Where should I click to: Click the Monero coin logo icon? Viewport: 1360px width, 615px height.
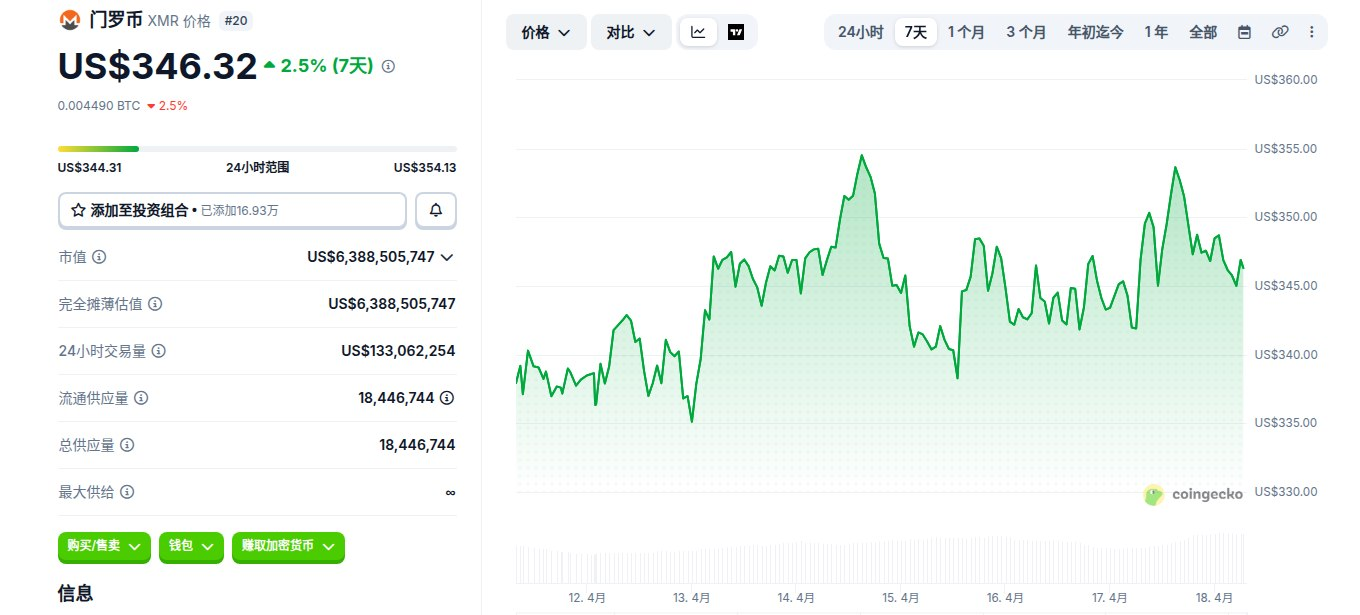tap(70, 20)
